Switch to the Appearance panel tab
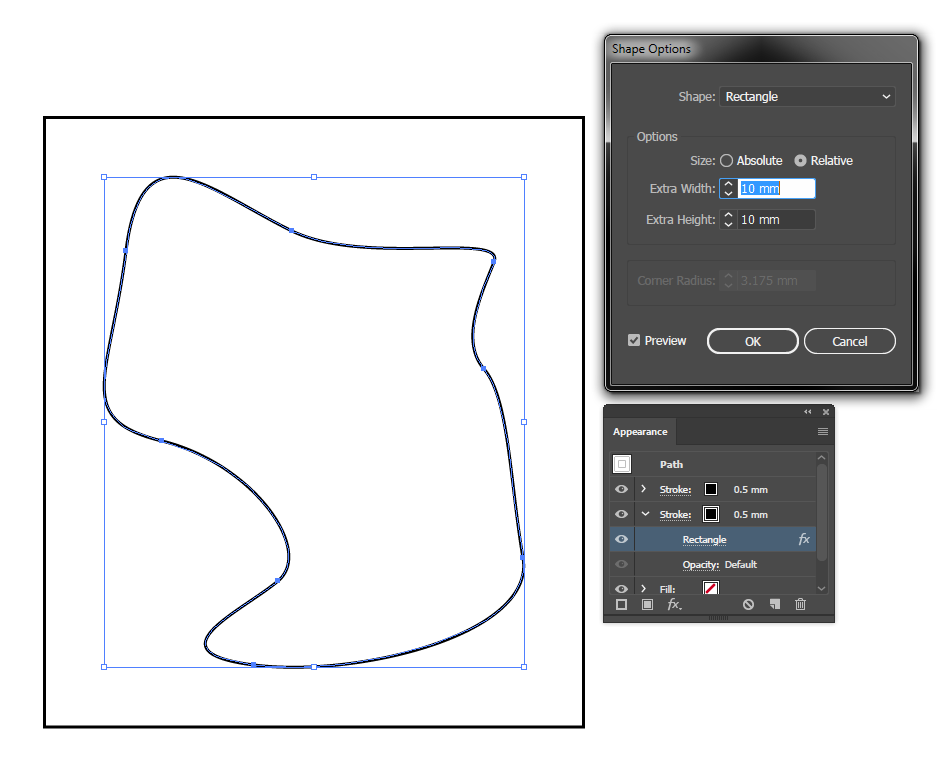 click(640, 431)
